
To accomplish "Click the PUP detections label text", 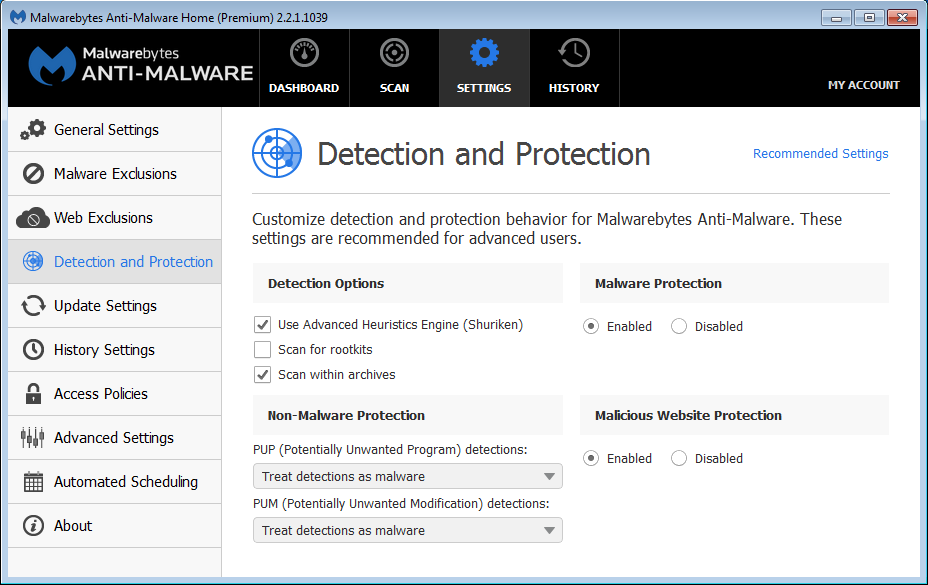I will [x=390, y=449].
